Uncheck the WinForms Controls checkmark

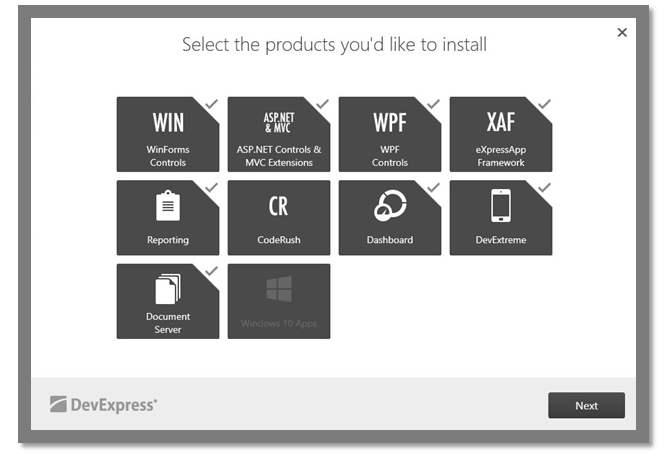(x=212, y=104)
